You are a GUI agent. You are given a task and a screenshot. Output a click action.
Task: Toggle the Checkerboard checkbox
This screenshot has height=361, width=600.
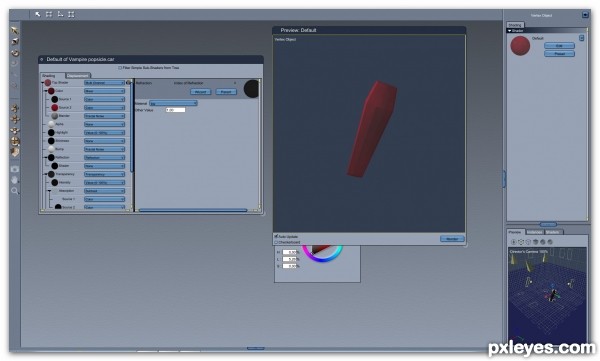(x=276, y=242)
